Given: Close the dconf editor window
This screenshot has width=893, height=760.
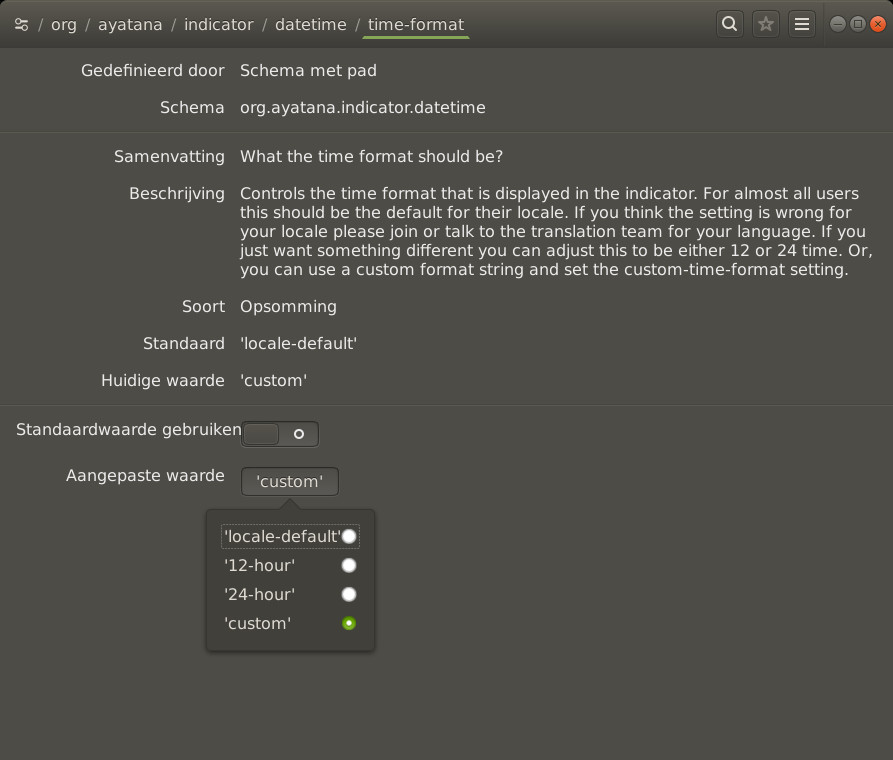Looking at the screenshot, I should [878, 24].
